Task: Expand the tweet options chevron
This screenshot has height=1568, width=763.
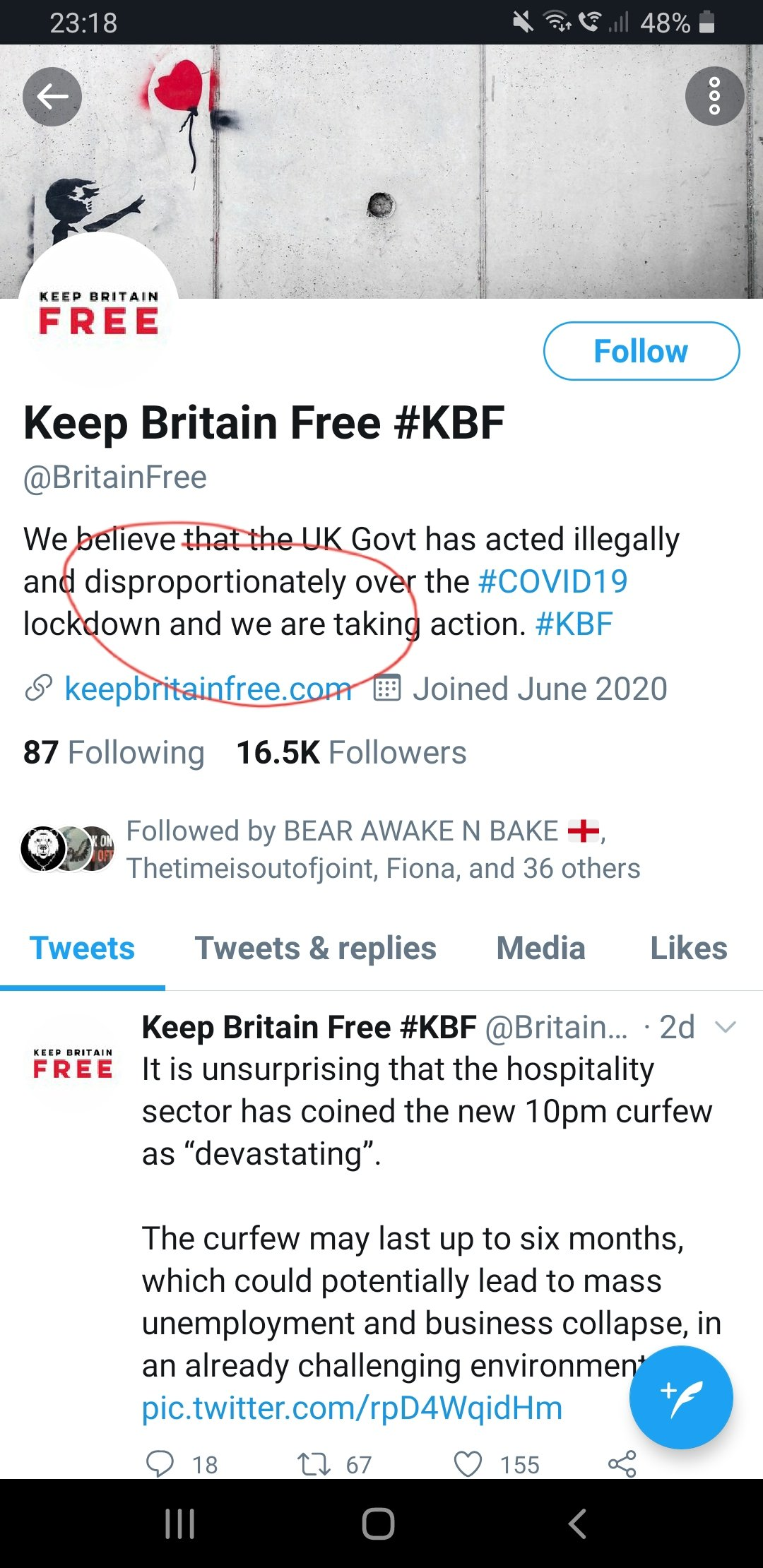Action: tap(726, 1027)
